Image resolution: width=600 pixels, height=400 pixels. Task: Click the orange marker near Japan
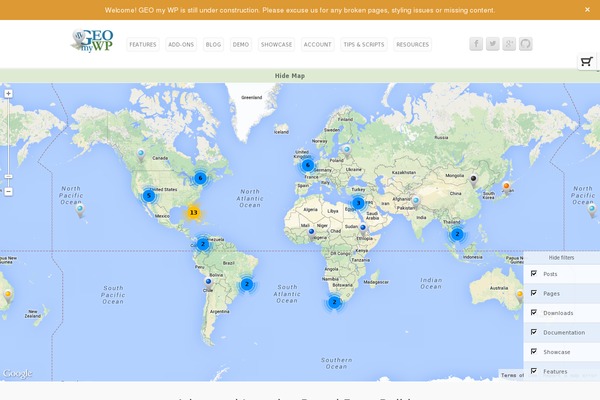coord(507,187)
